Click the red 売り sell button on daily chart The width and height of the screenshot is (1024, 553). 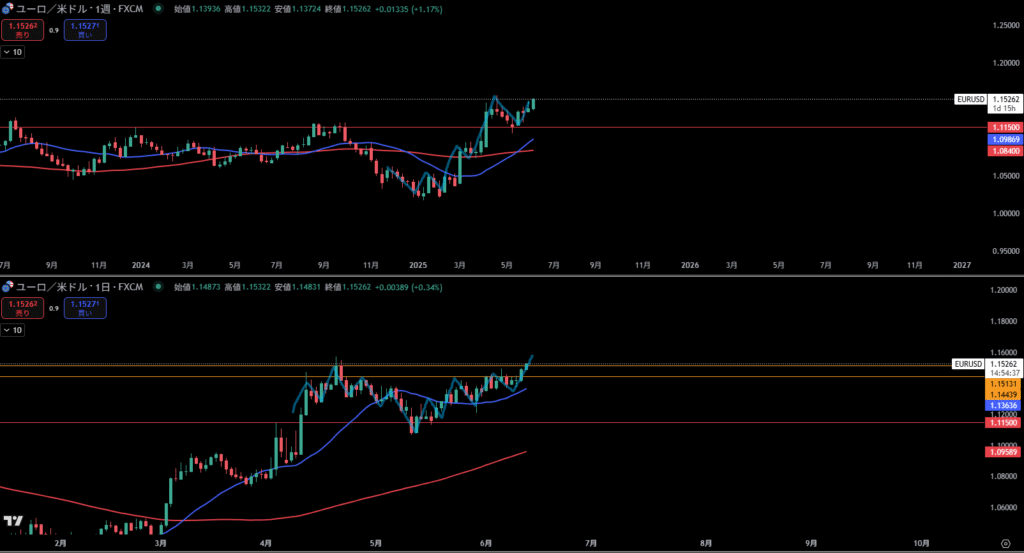tap(22, 308)
